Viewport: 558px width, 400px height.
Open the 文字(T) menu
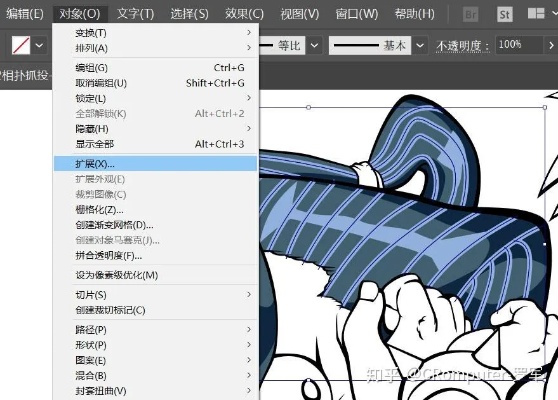(136, 14)
